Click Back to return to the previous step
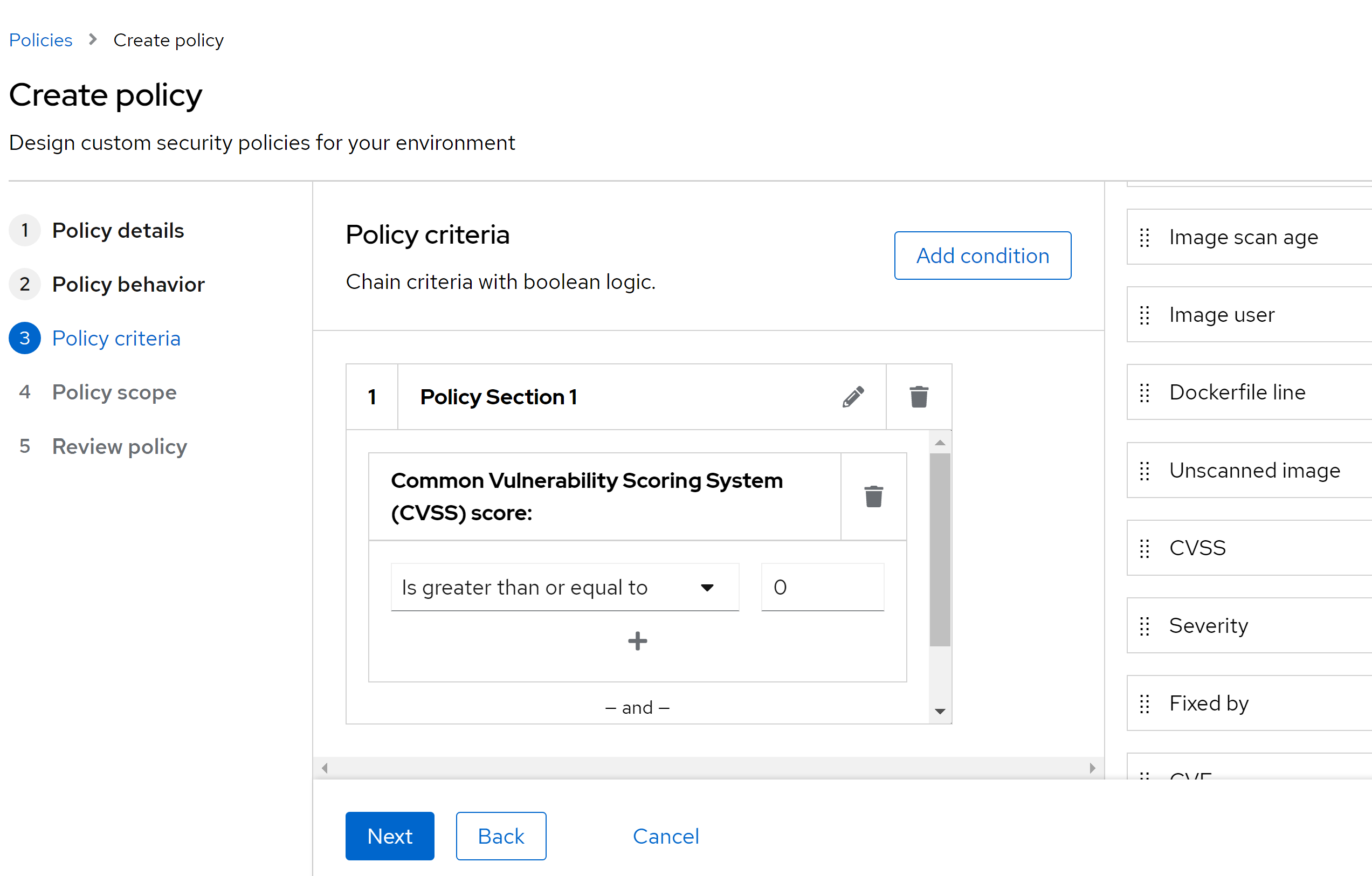1372x876 pixels. (501, 836)
